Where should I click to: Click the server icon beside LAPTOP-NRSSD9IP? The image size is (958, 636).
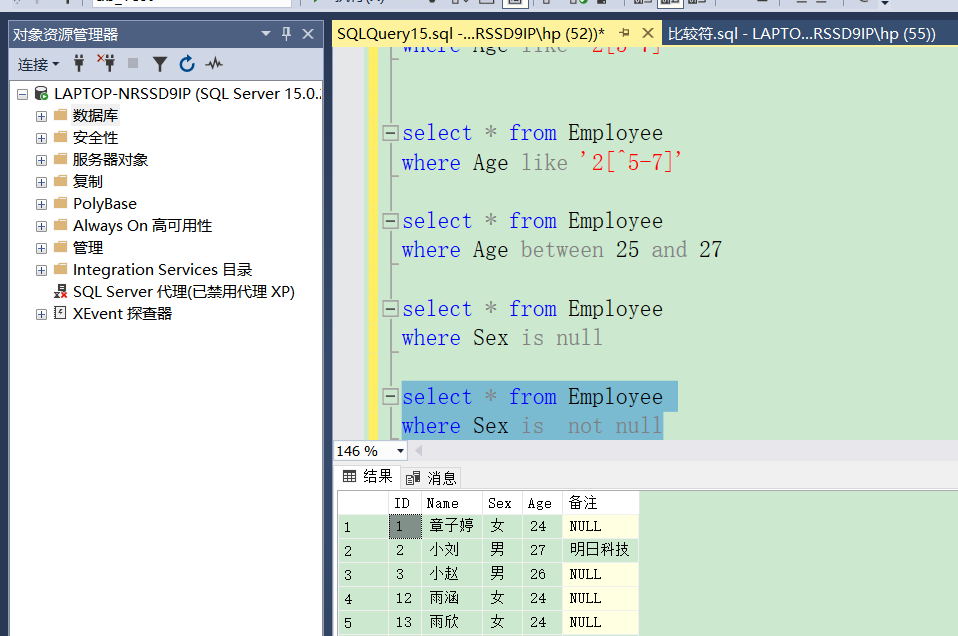(x=41, y=93)
